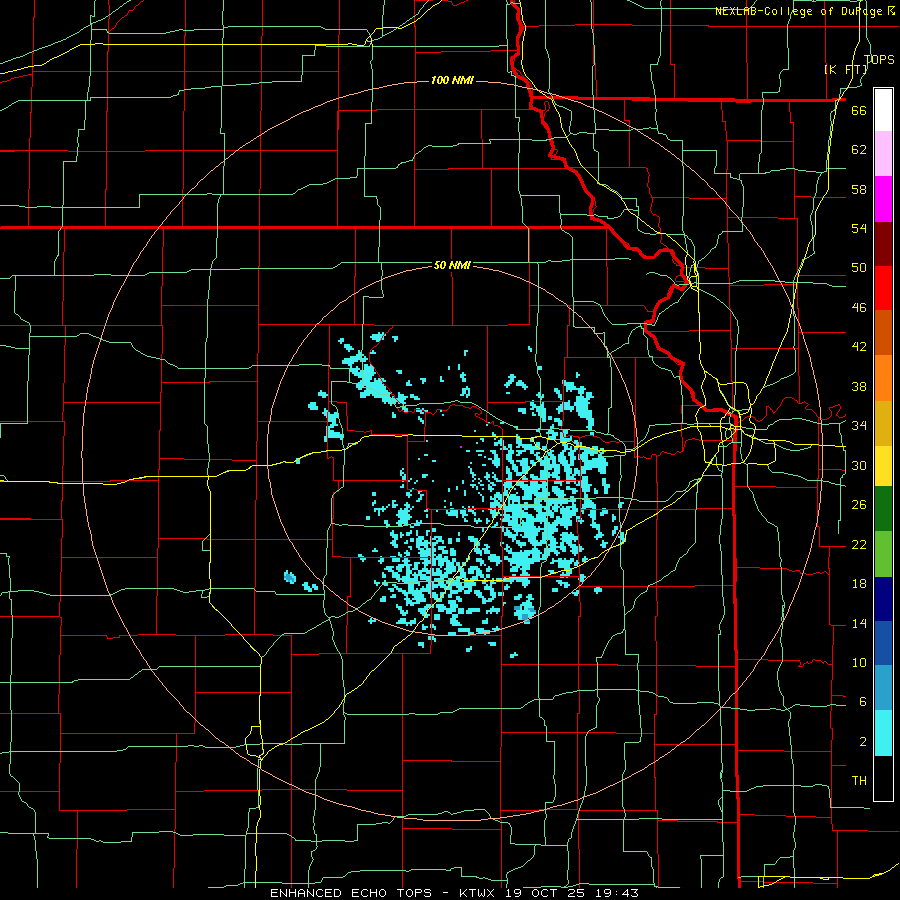Image resolution: width=900 pixels, height=900 pixels.
Task: Click the white 66 kft legend swatch
Action: pyautogui.click(x=883, y=110)
